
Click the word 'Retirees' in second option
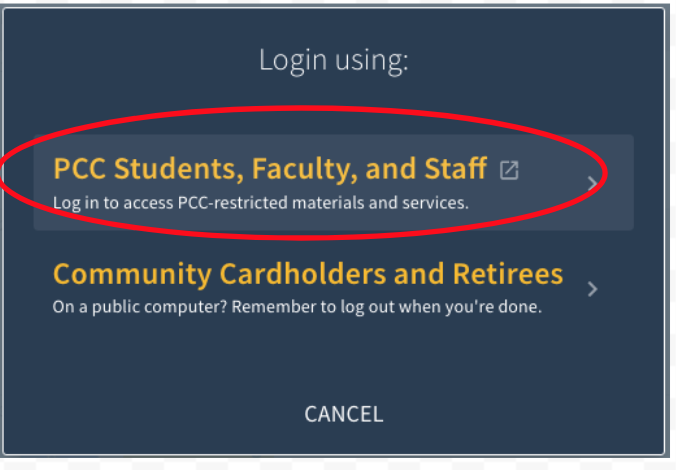[509, 274]
